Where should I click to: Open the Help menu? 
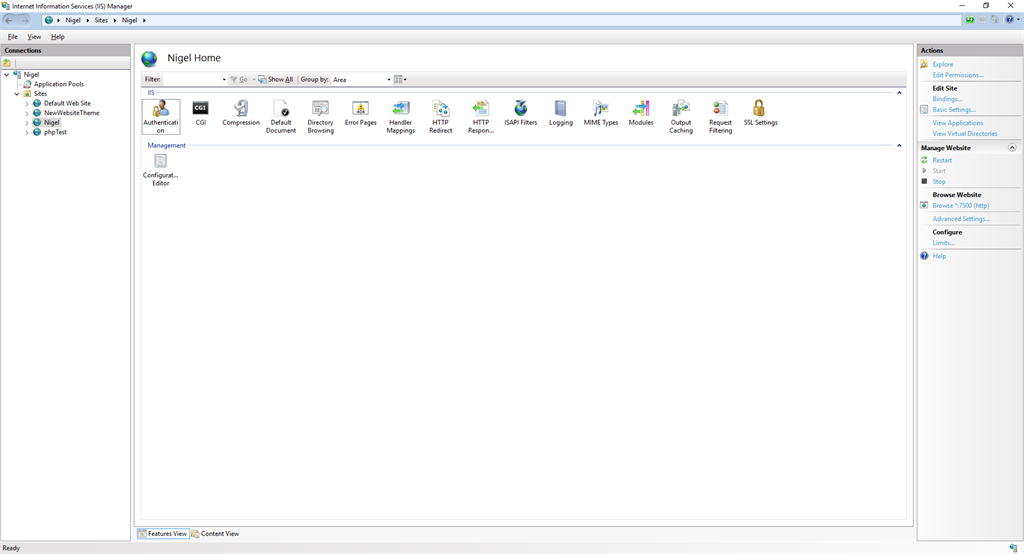tap(57, 37)
